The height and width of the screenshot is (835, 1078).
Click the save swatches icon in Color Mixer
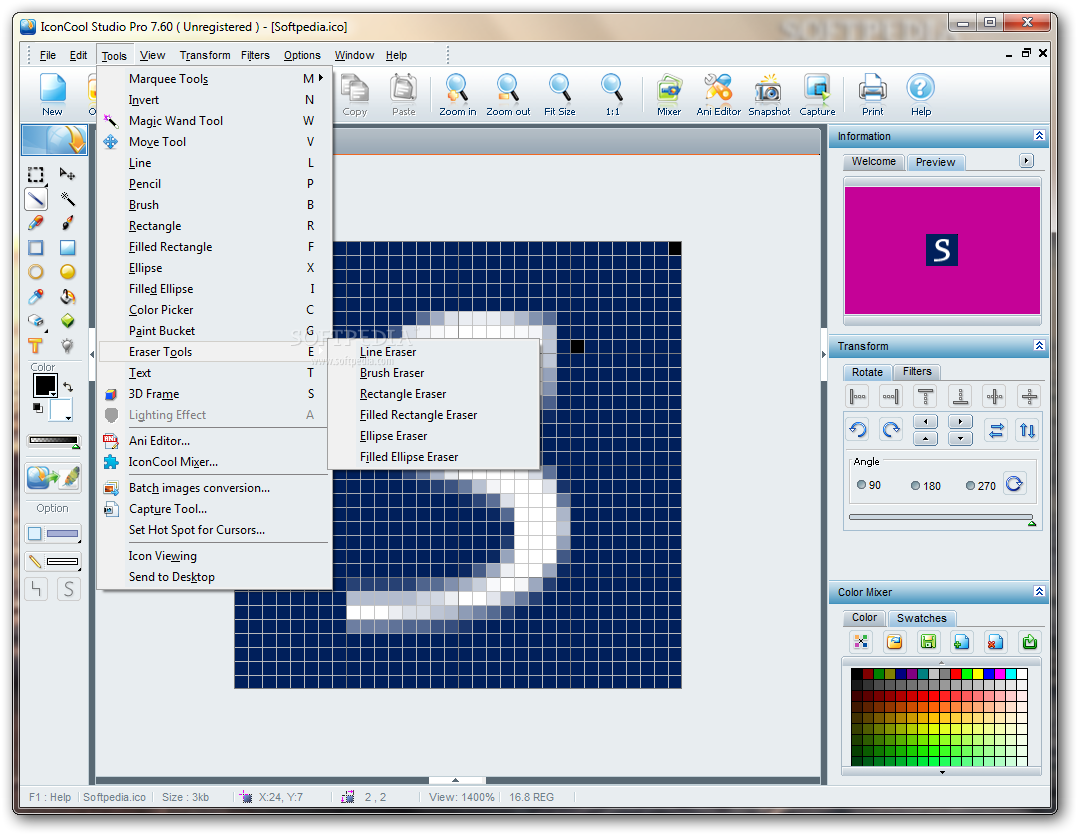pos(928,642)
